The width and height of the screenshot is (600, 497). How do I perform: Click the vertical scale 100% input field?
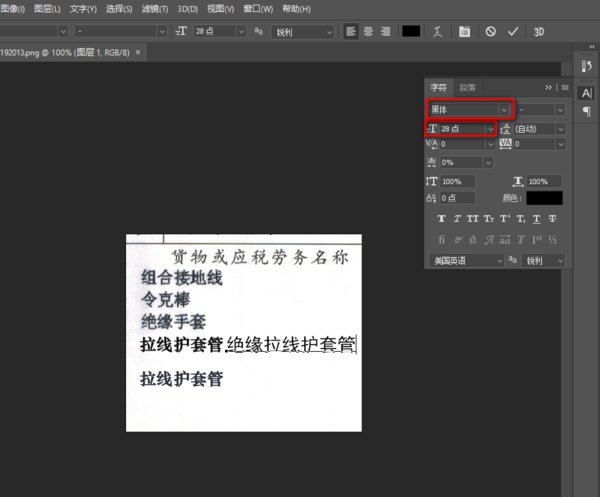click(x=458, y=181)
